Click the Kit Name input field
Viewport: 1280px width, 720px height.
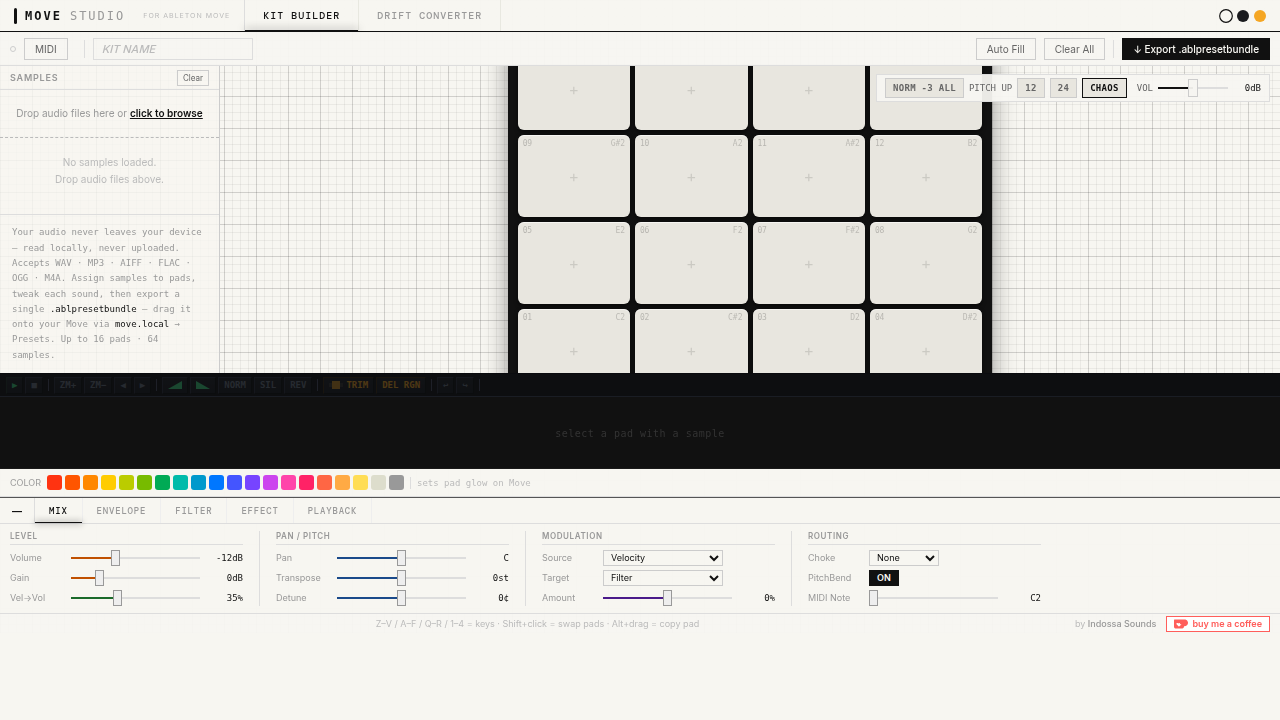(173, 49)
